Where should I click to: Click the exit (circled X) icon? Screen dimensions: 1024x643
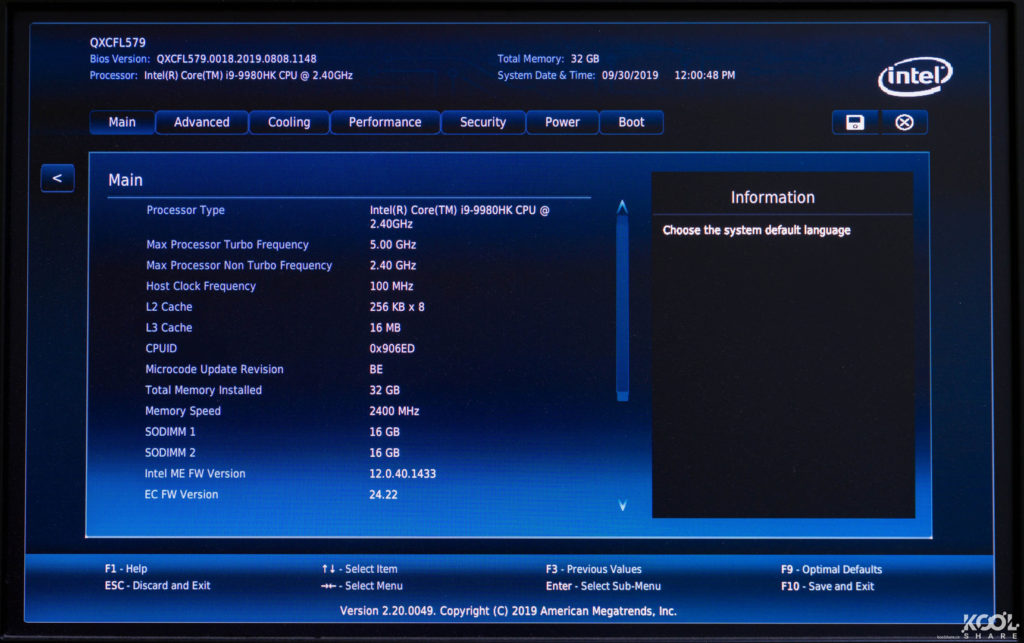click(904, 123)
